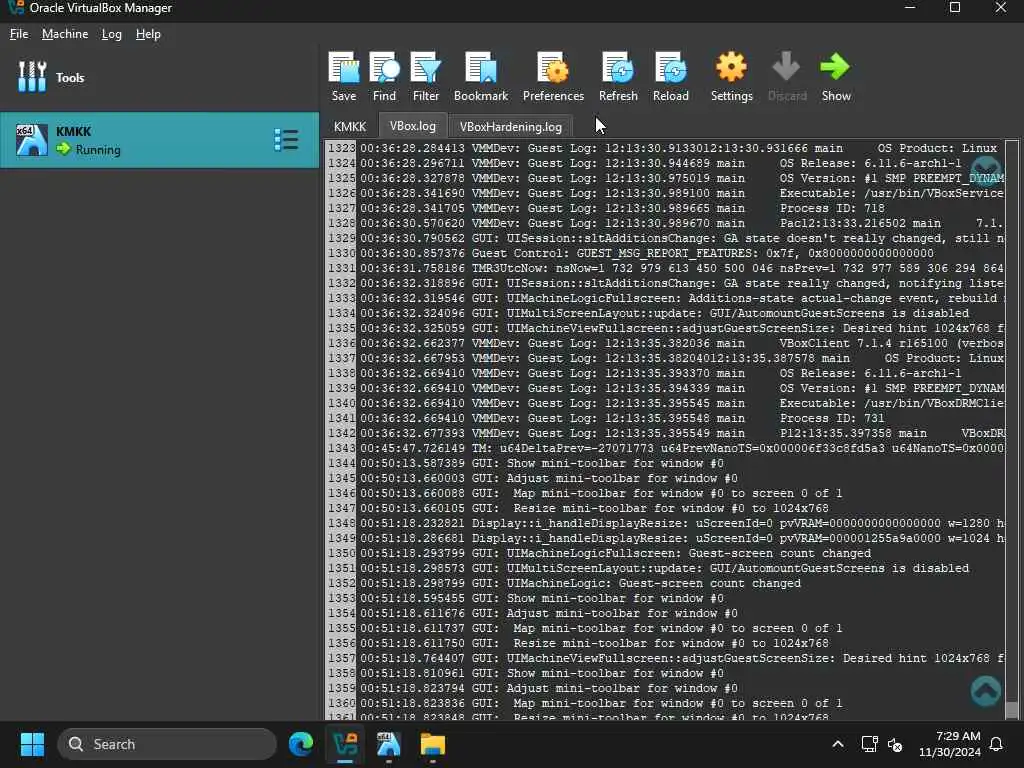Click the taskbar Search box
1024x768 pixels.
(167, 744)
